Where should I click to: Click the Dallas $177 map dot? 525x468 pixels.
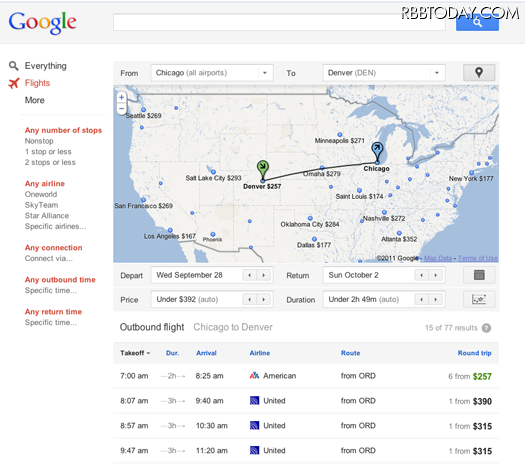click(314, 239)
